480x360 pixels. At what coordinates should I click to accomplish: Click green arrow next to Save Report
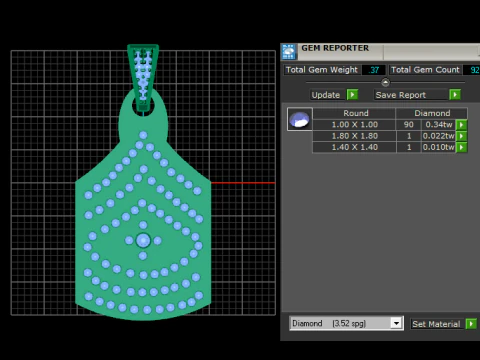tap(455, 95)
